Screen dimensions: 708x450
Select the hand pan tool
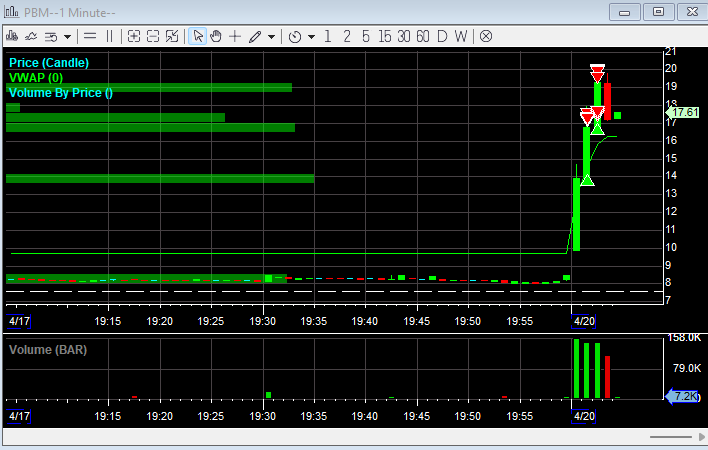click(x=216, y=36)
